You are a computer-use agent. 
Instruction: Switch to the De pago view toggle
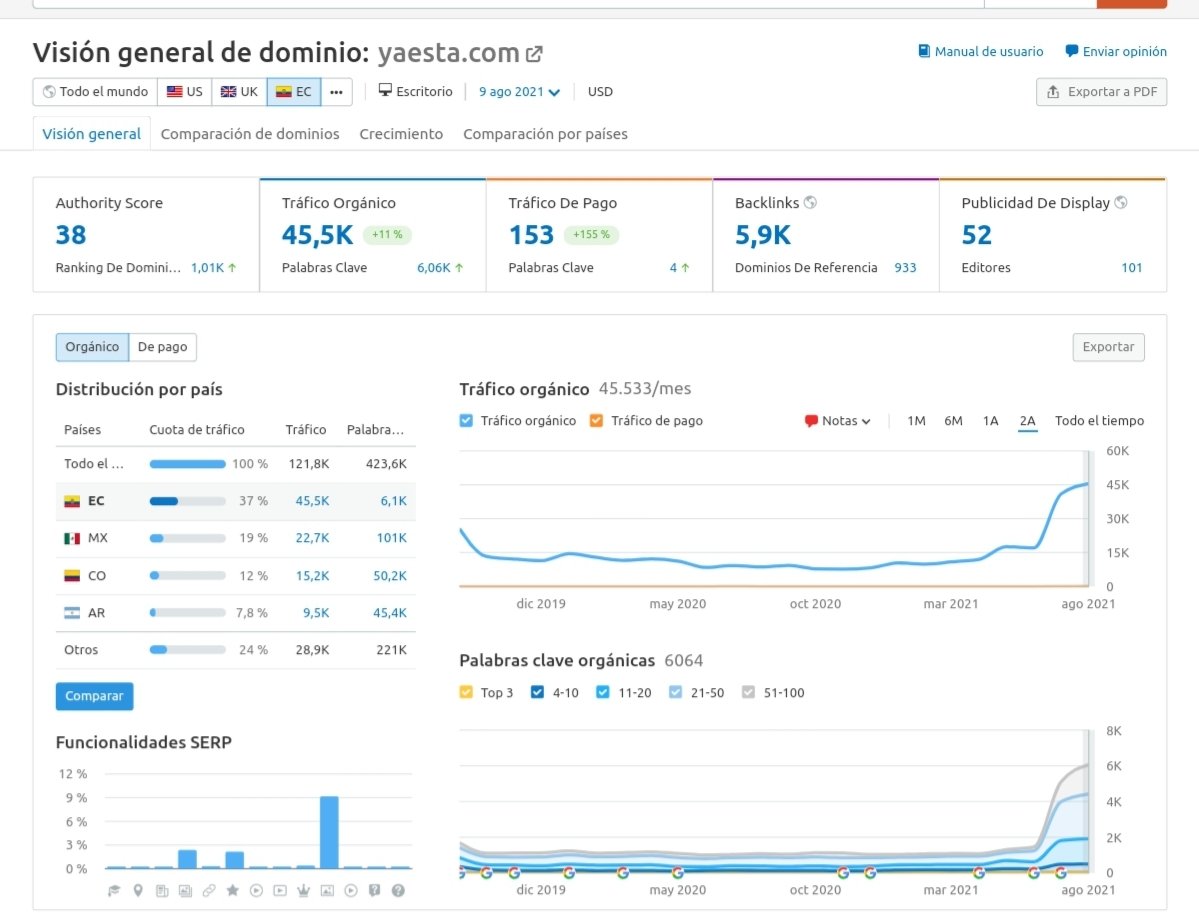coord(162,347)
